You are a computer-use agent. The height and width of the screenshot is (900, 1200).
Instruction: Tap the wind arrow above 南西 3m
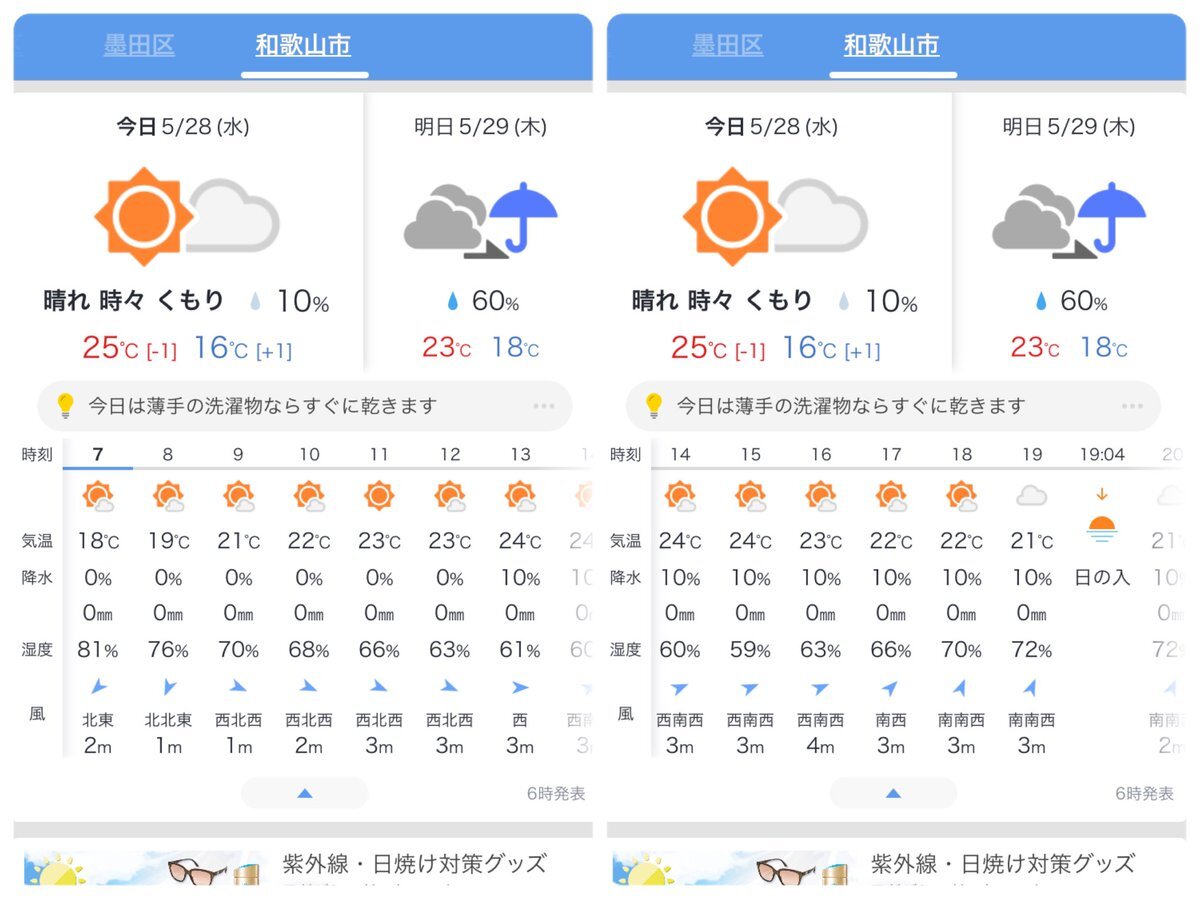tap(891, 687)
